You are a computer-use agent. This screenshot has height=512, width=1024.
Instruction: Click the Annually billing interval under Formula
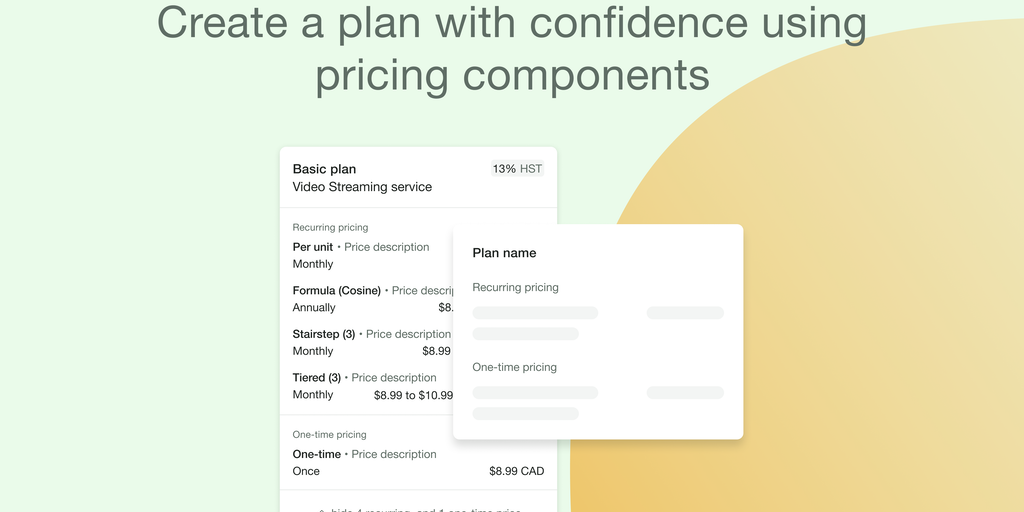tap(314, 308)
